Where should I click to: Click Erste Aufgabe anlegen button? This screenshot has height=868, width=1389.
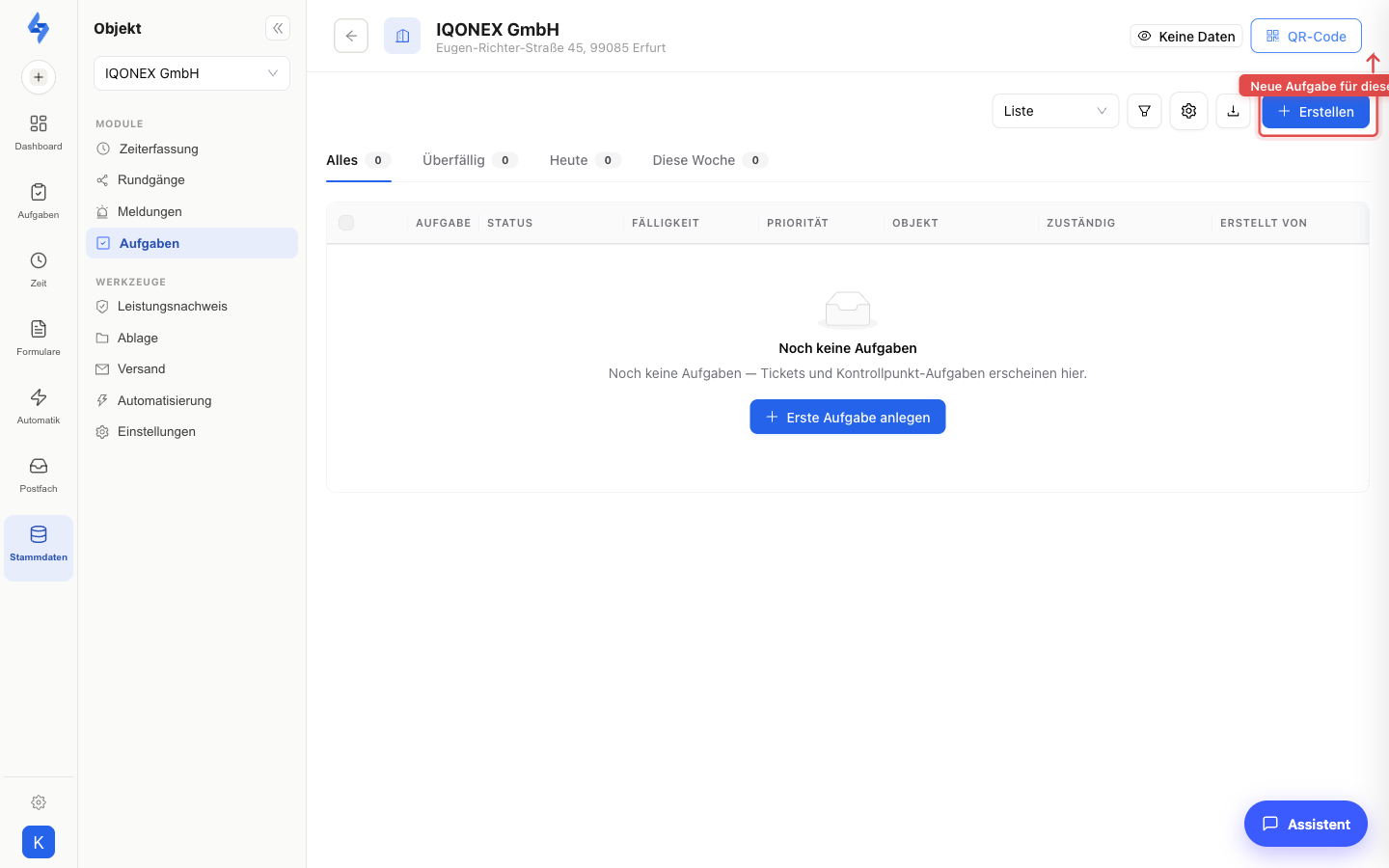click(848, 417)
